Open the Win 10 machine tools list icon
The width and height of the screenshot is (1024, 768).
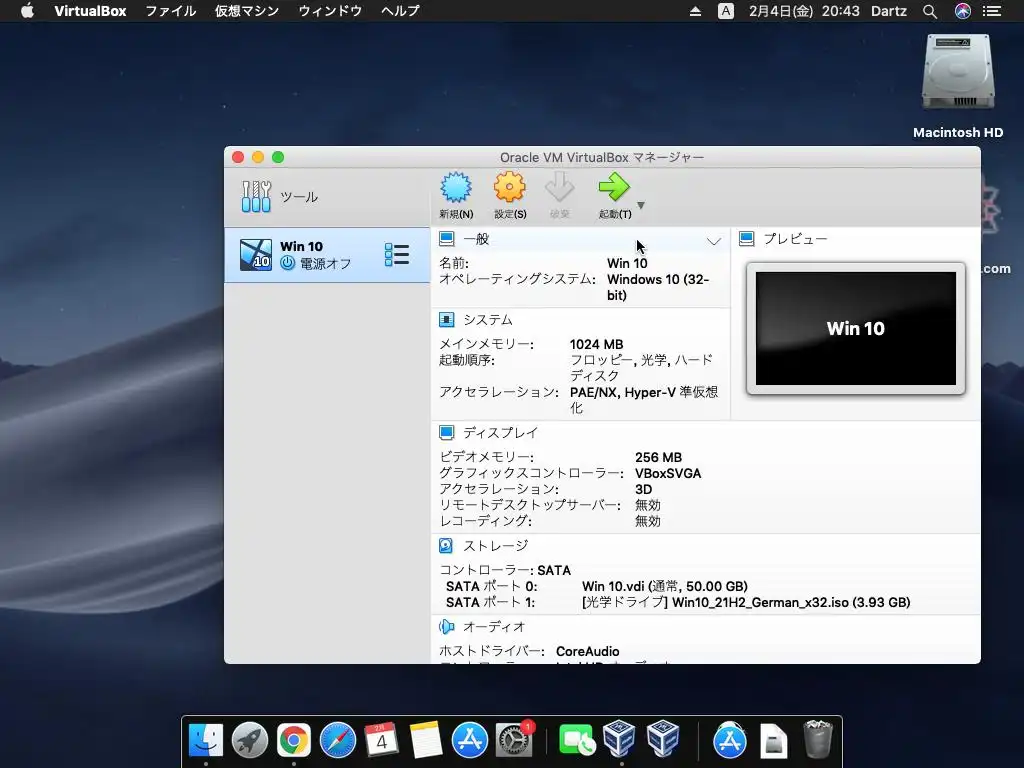point(396,255)
